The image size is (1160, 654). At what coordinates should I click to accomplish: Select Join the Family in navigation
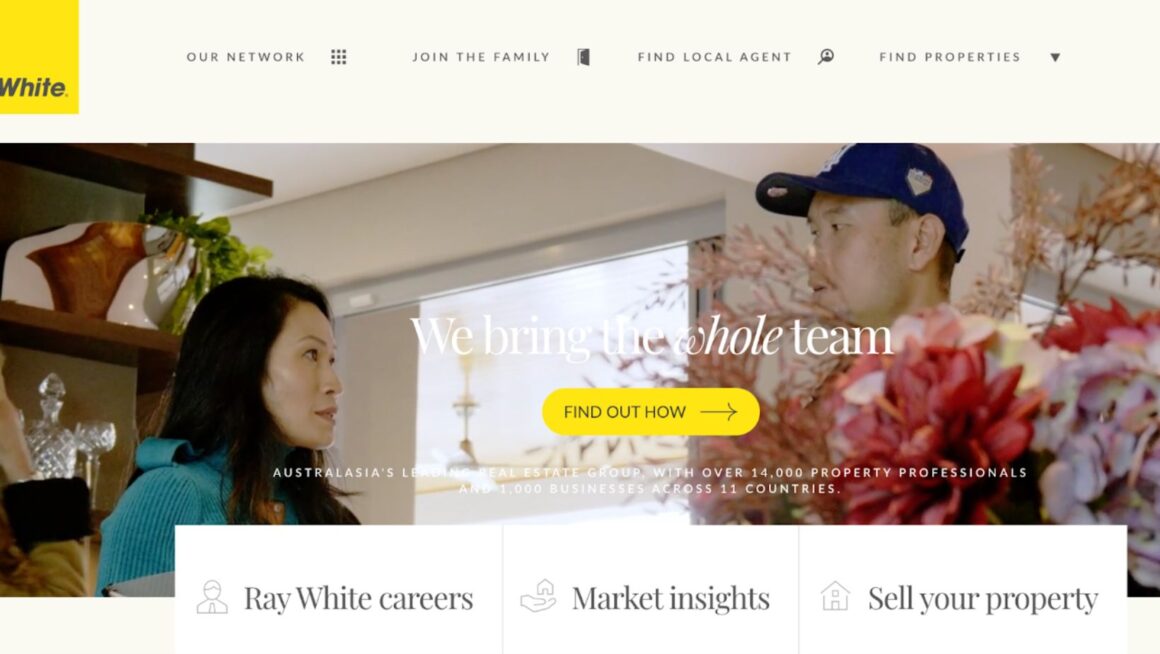click(482, 57)
